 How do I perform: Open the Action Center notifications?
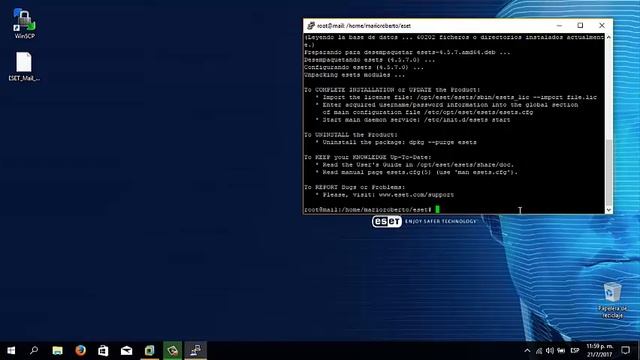coord(625,351)
